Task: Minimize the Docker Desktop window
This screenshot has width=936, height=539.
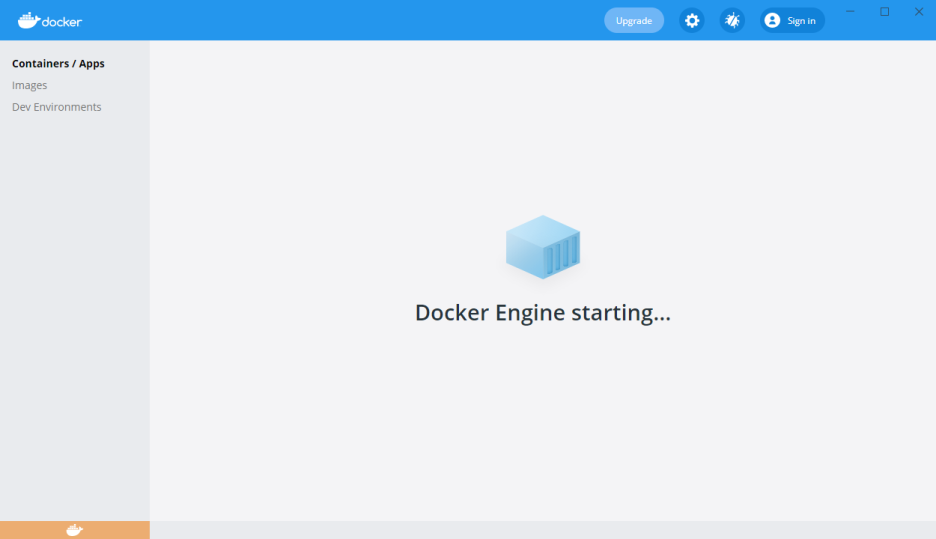Action: coord(850,11)
